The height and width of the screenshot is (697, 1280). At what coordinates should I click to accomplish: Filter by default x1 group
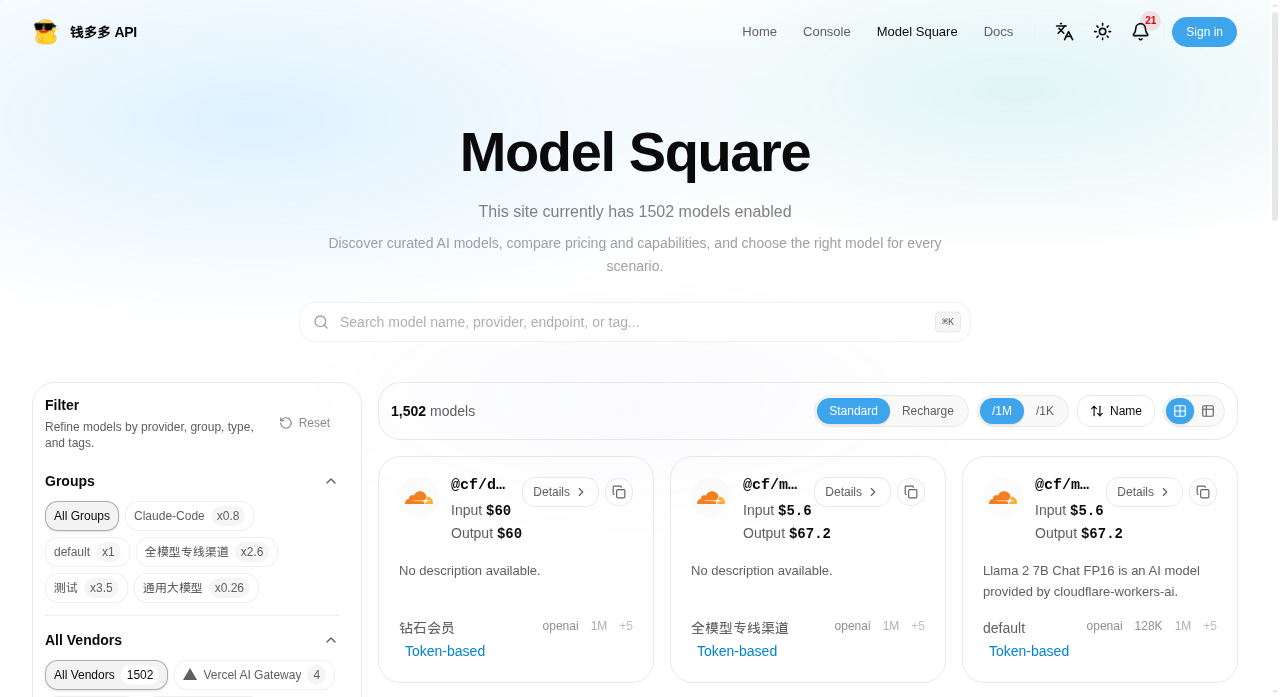pyautogui.click(x=86, y=552)
